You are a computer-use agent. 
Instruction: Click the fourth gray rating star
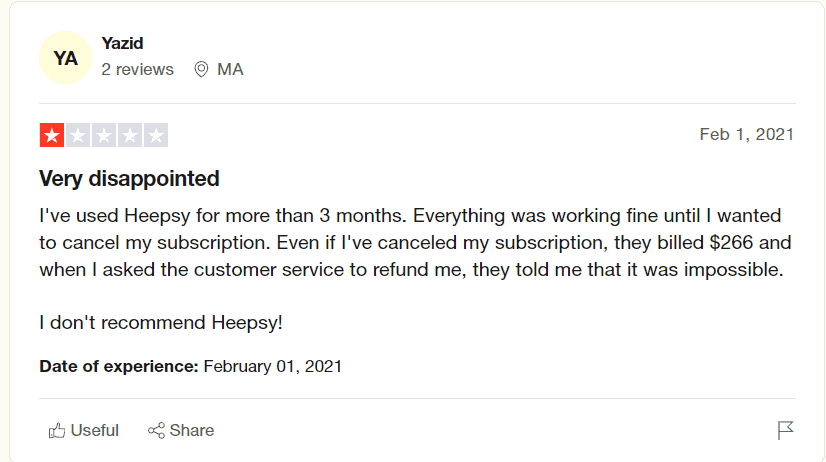coord(130,135)
